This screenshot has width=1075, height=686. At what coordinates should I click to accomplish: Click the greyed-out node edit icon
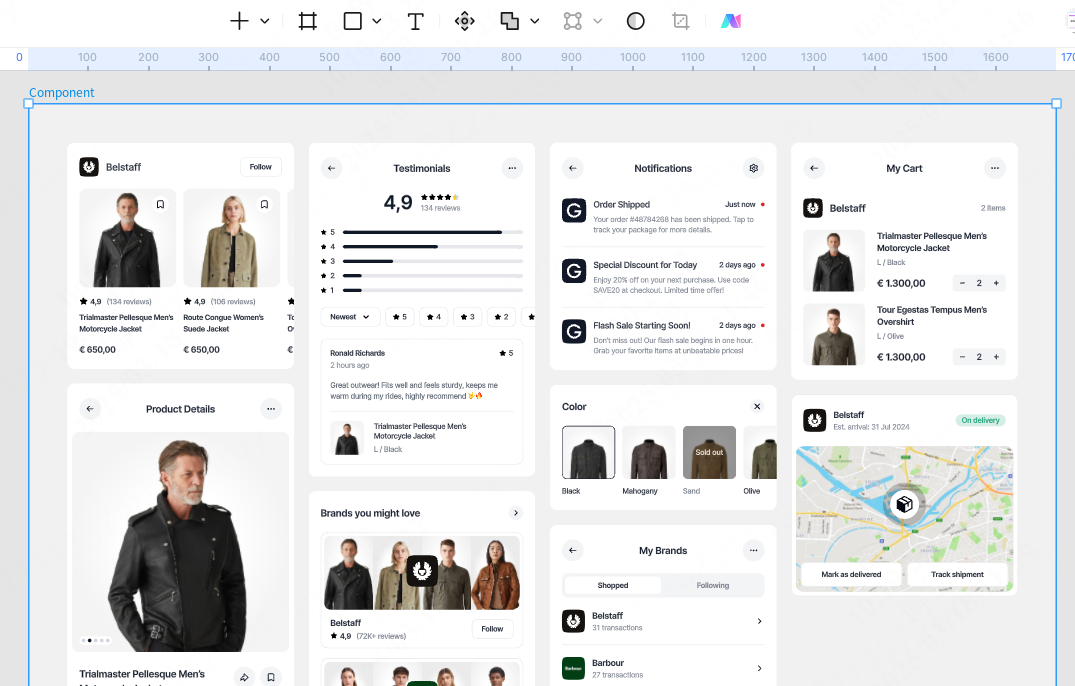(572, 21)
